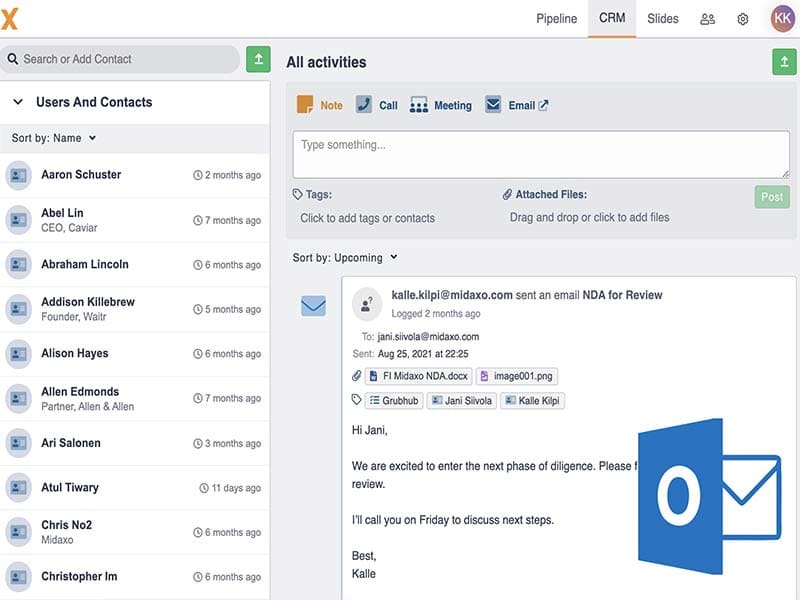Open the Sort by: Name dropdown

54,138
